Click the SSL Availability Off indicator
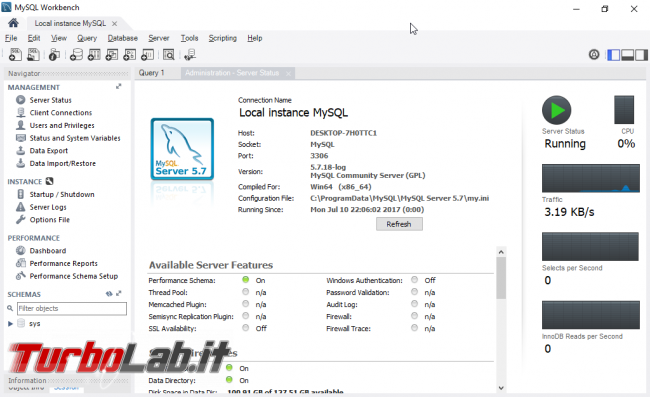The width and height of the screenshot is (650, 397). 246,328
